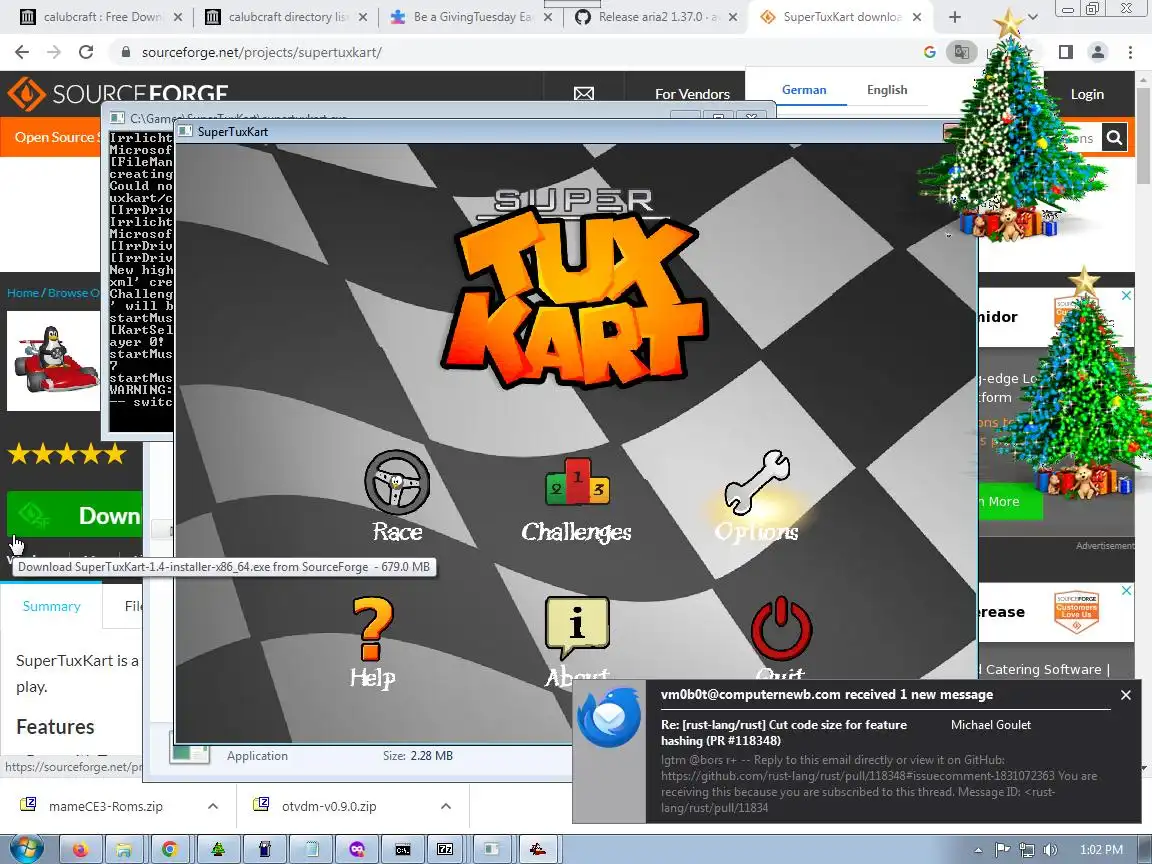Click the Google lens icon in address bar
Screen dimensions: 1152x864
[x=929, y=52]
